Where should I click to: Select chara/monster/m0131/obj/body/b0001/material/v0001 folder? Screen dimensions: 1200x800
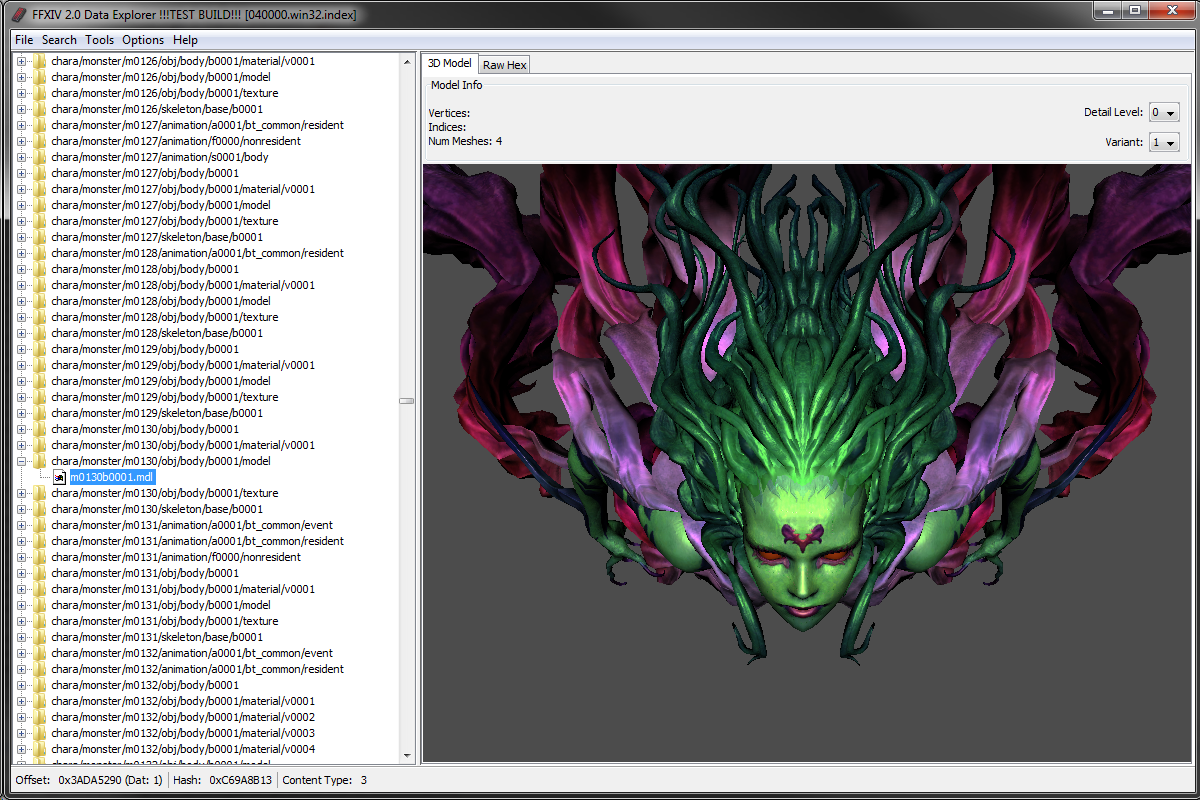click(x=183, y=589)
